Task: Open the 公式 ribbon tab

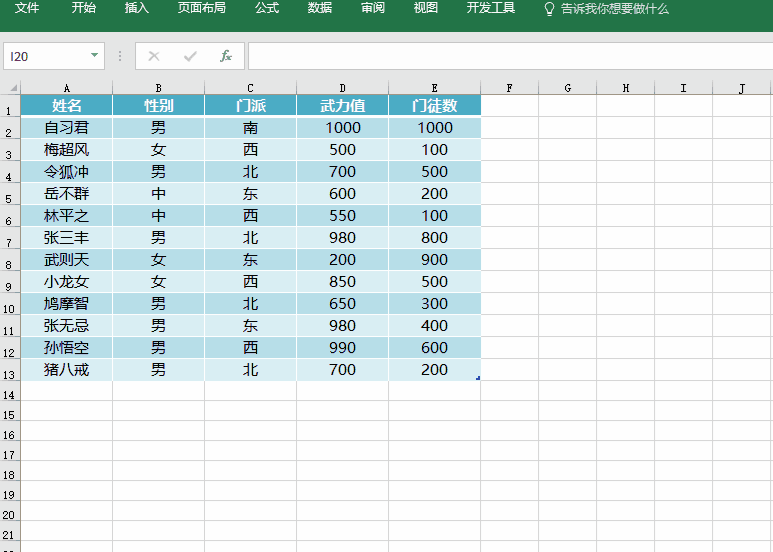Action: pyautogui.click(x=267, y=8)
